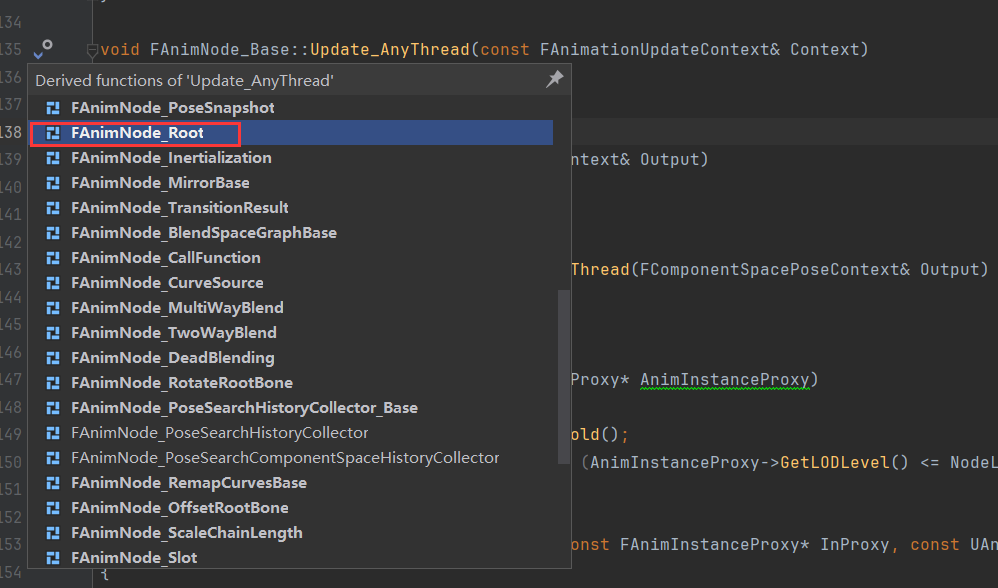Click the icon beside FAnimNode_Inertialization
Screen dimensions: 998x588
coord(53,158)
